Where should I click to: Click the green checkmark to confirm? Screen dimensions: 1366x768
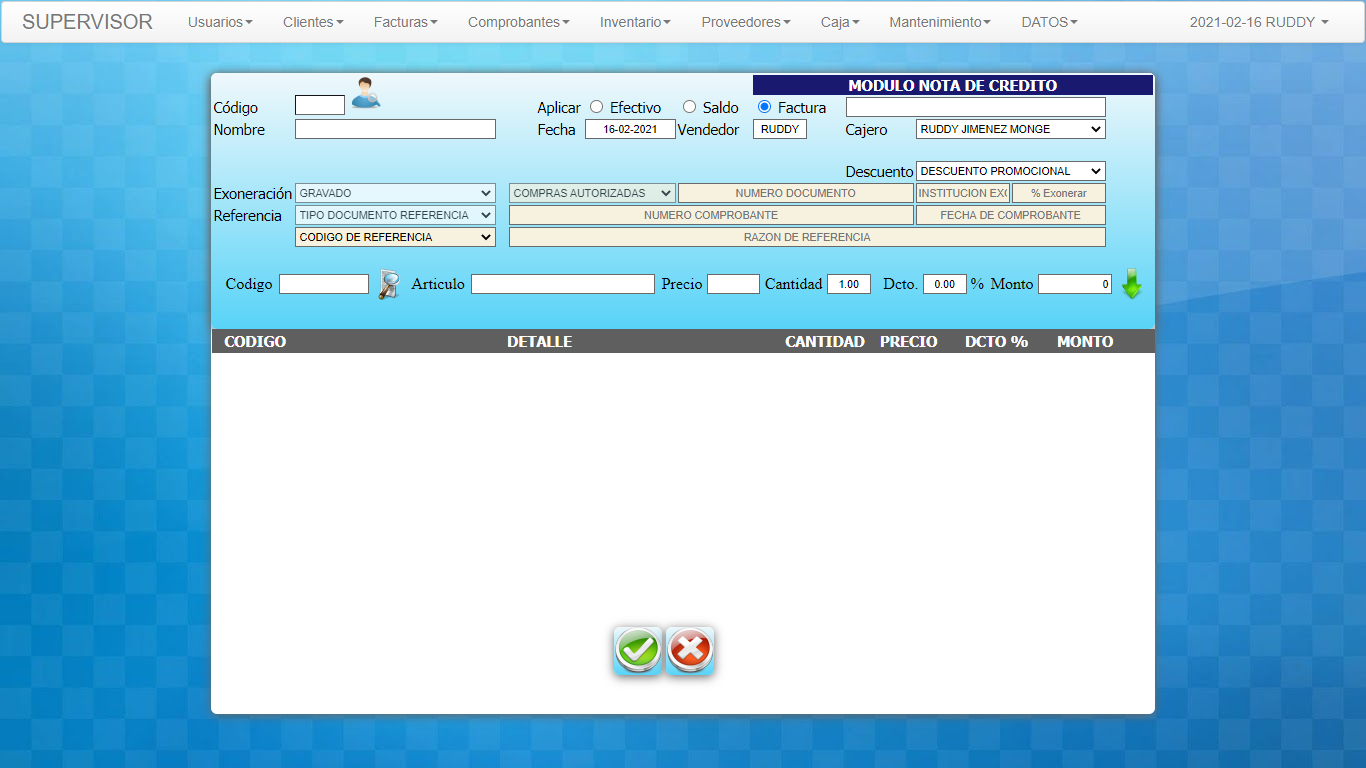638,651
